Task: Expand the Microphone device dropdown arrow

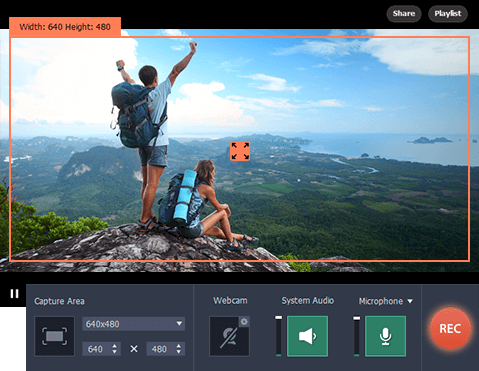Action: click(410, 301)
